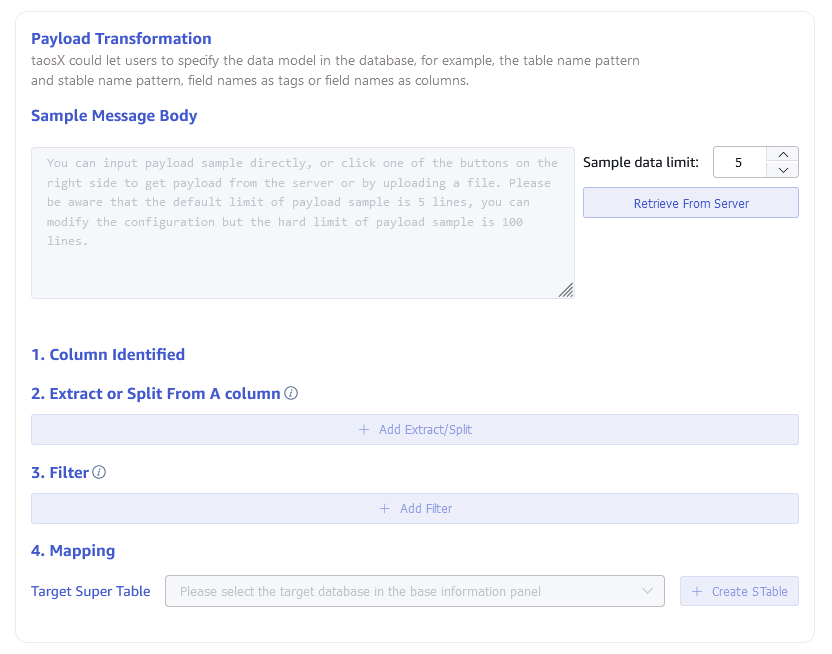Click the textarea resize handle corner
The height and width of the screenshot is (654, 832).
[566, 290]
